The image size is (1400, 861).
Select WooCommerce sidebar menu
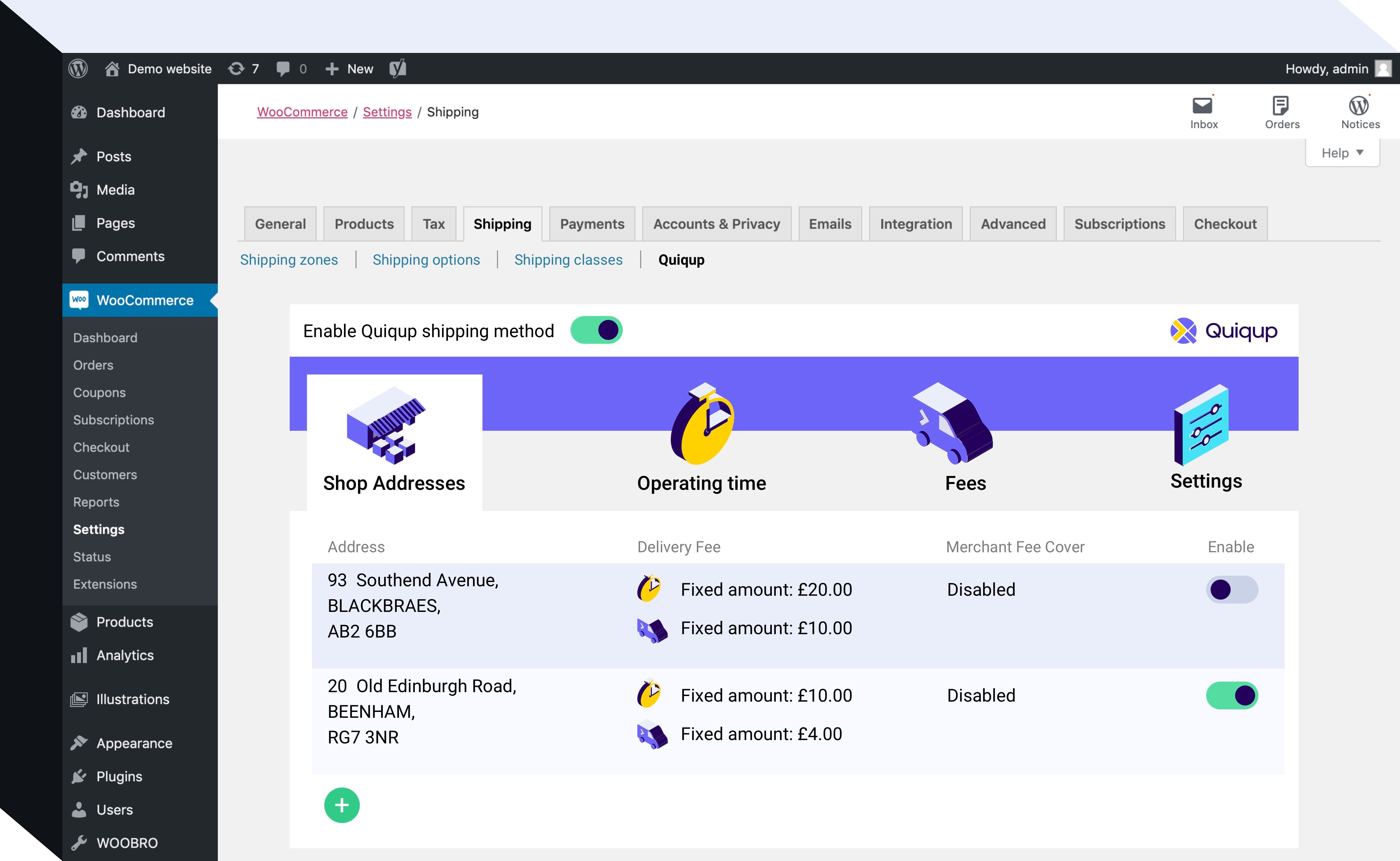click(x=140, y=300)
